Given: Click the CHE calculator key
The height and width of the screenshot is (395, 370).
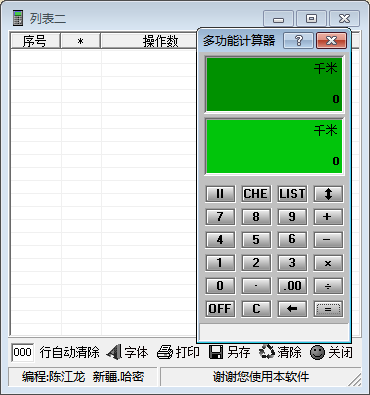Looking at the screenshot, I should [256, 194].
